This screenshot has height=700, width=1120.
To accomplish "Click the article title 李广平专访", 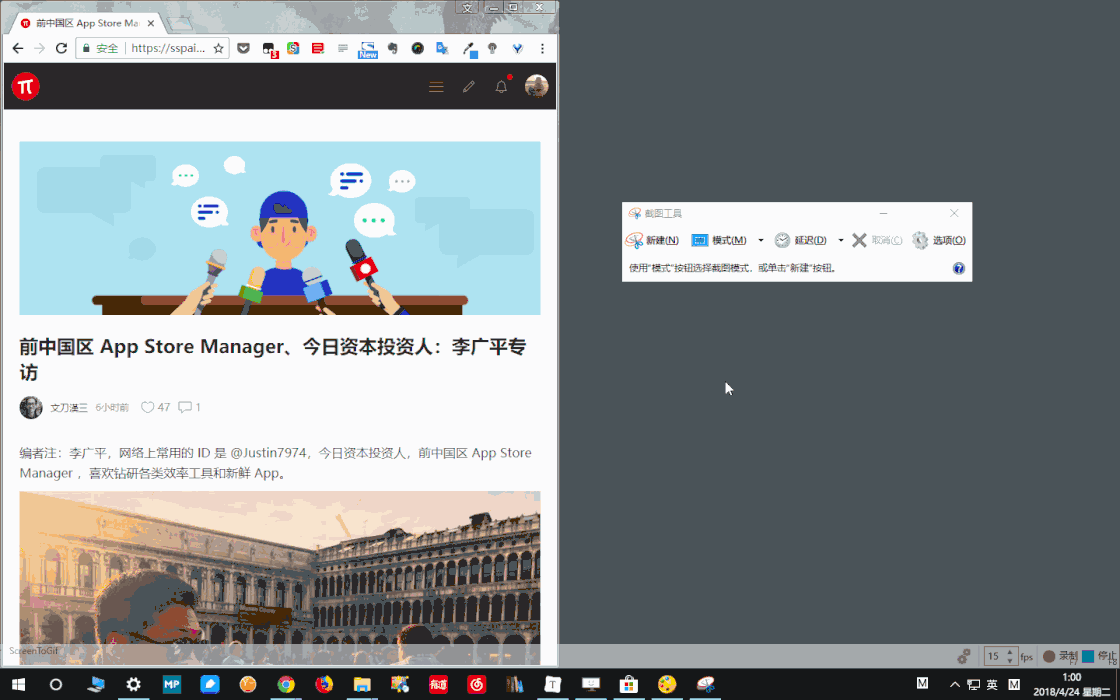I will click(x=273, y=360).
